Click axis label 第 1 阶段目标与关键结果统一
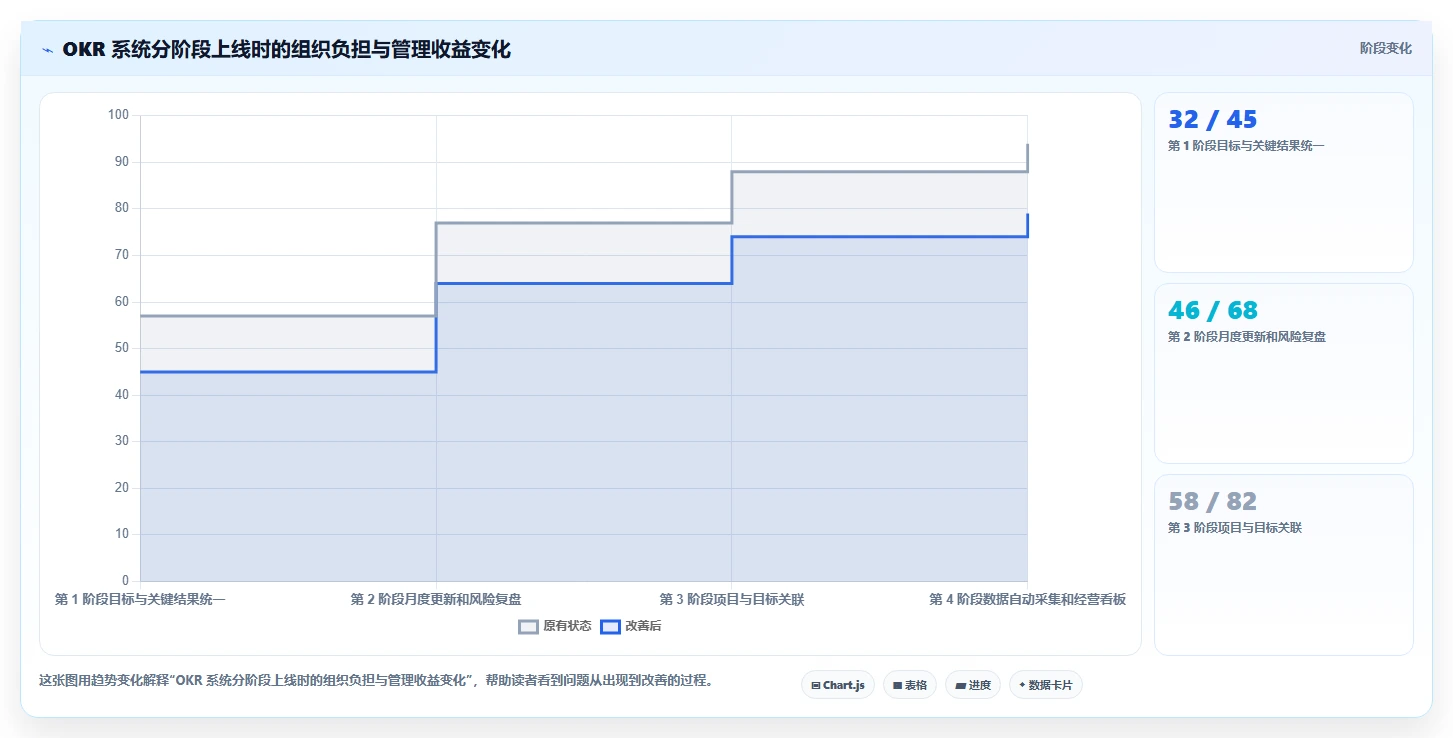The image size is (1453, 738). coord(140,600)
